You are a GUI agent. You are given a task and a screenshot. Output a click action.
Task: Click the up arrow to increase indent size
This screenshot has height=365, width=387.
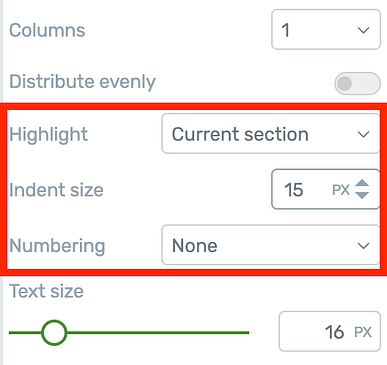click(x=362, y=184)
